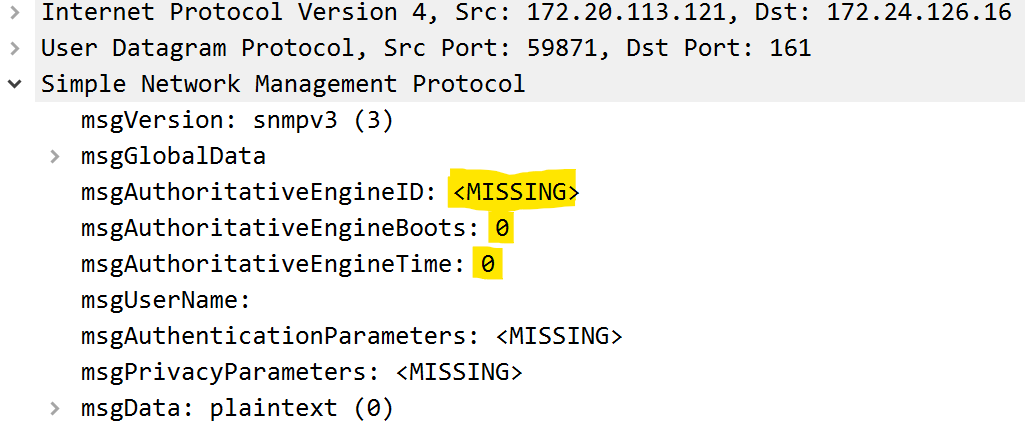1025x425 pixels.
Task: Click the highlighted 0 of EngineBoots
Action: click(x=502, y=228)
